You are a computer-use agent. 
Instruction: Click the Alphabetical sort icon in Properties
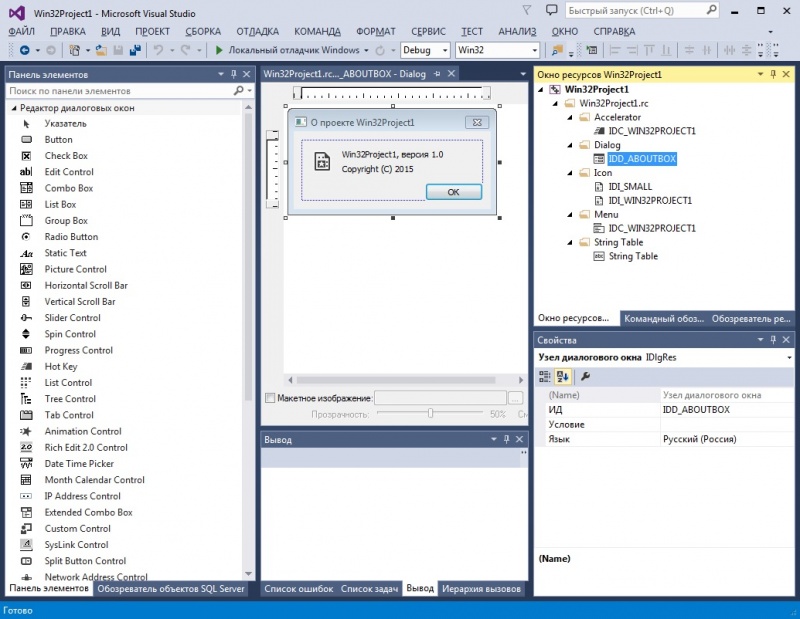pos(563,377)
